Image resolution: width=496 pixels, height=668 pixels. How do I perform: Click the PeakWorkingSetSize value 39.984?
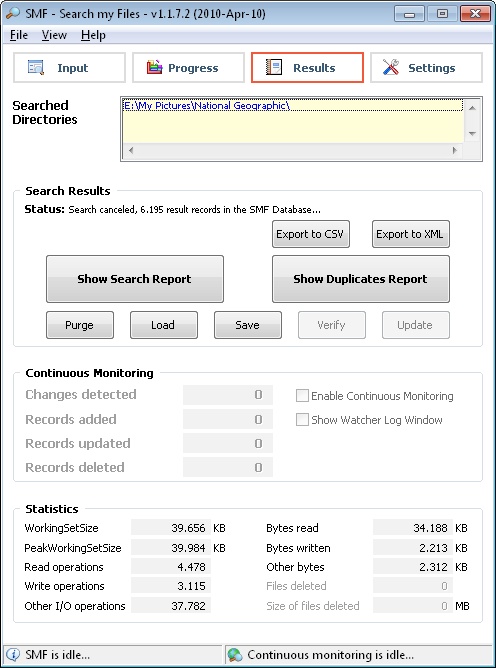coord(170,548)
